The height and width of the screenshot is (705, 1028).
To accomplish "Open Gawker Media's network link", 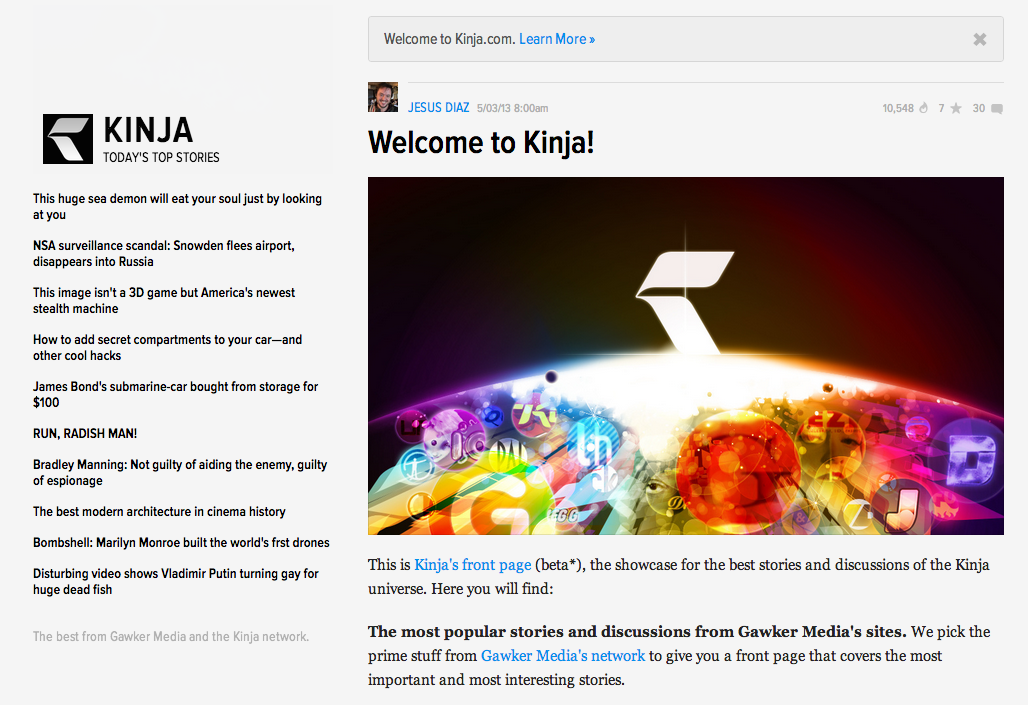I will 563,656.
